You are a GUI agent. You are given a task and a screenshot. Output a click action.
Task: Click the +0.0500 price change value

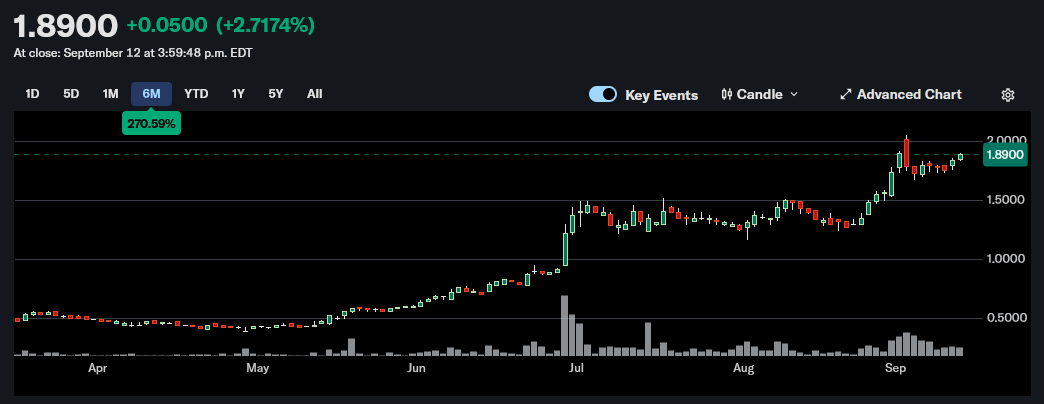click(166, 26)
